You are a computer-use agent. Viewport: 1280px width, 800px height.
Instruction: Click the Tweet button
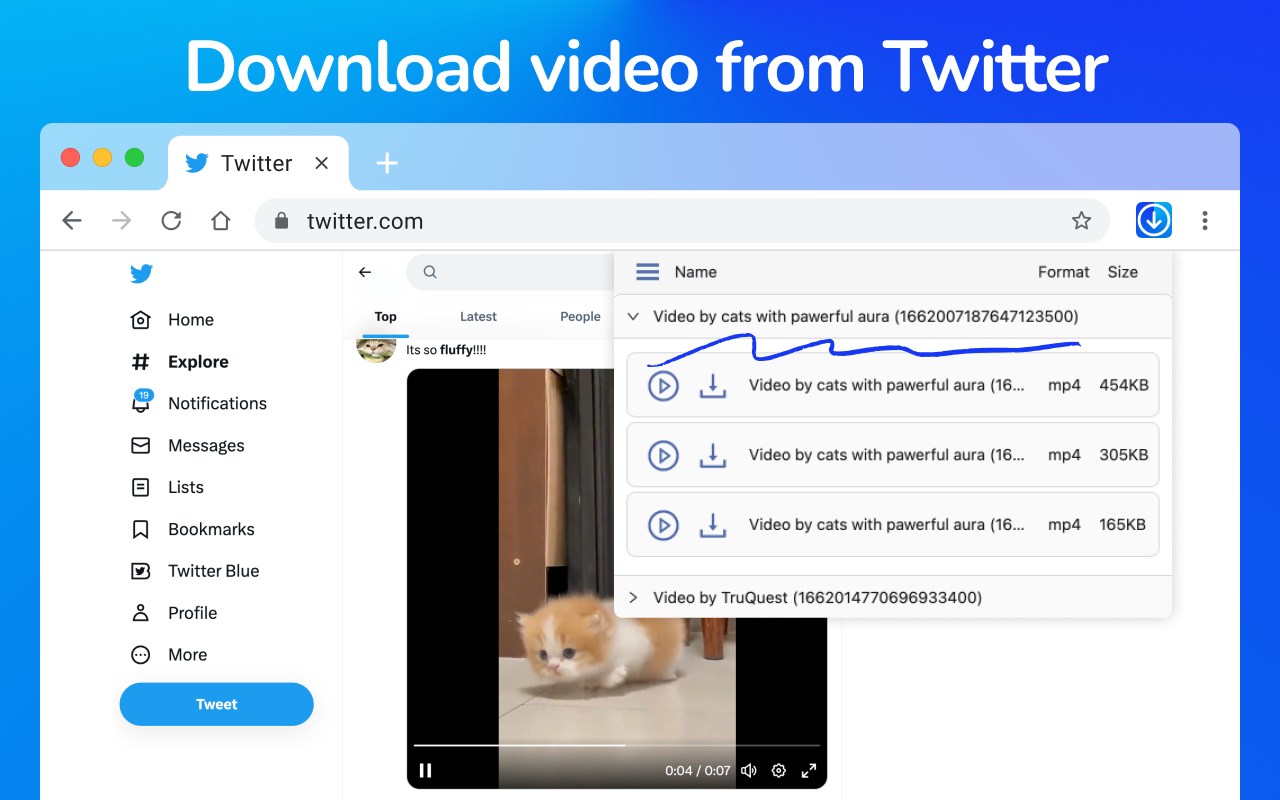click(x=217, y=704)
